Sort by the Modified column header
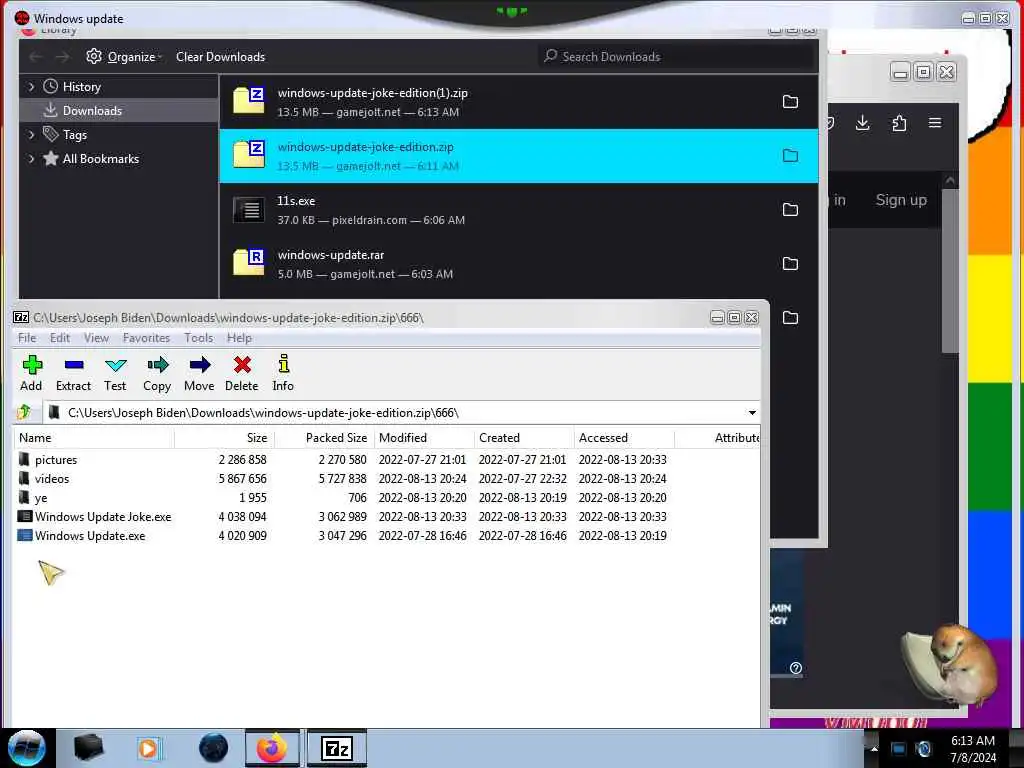This screenshot has width=1024, height=768. (424, 438)
